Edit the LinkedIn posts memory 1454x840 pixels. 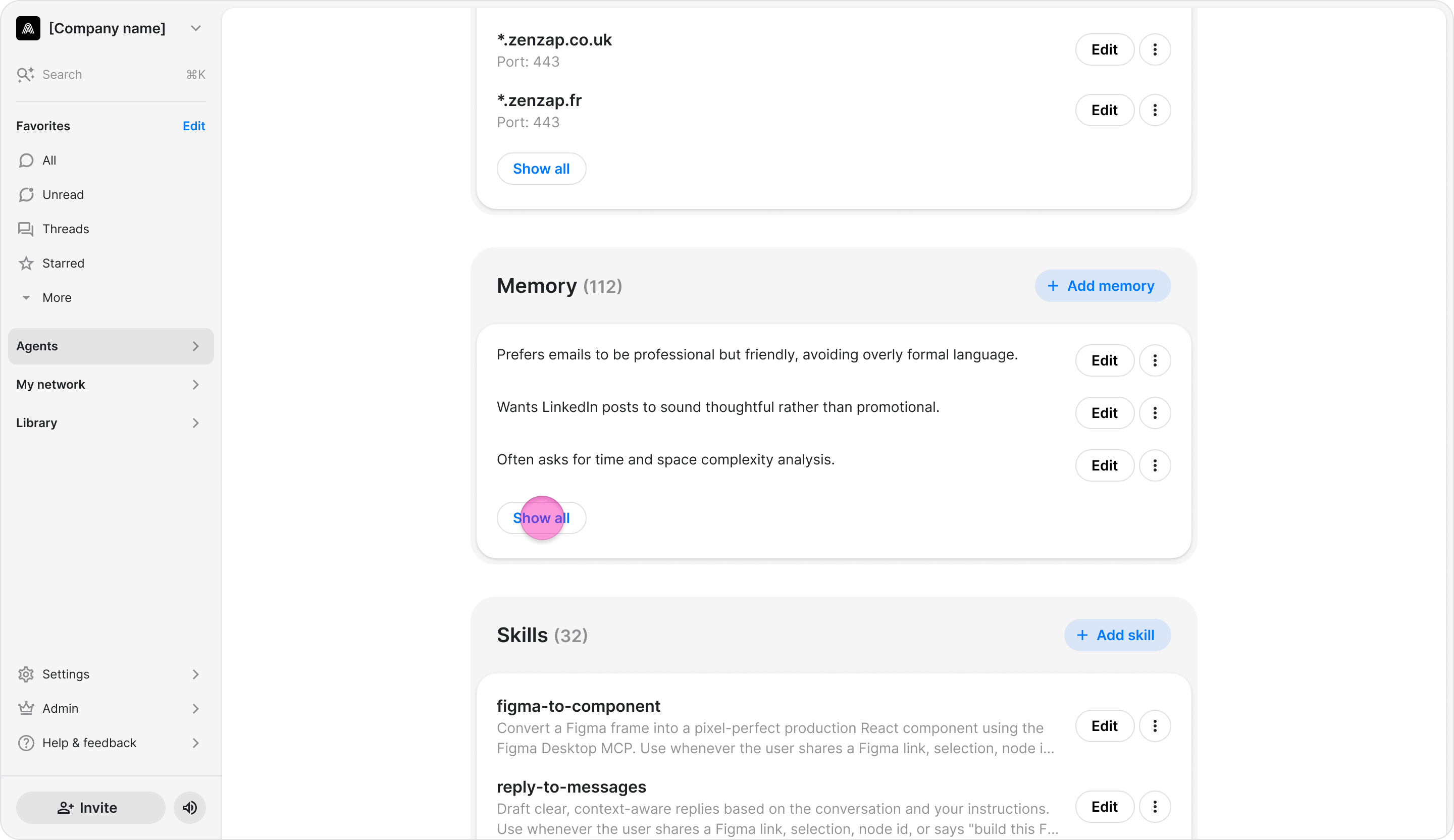1104,413
